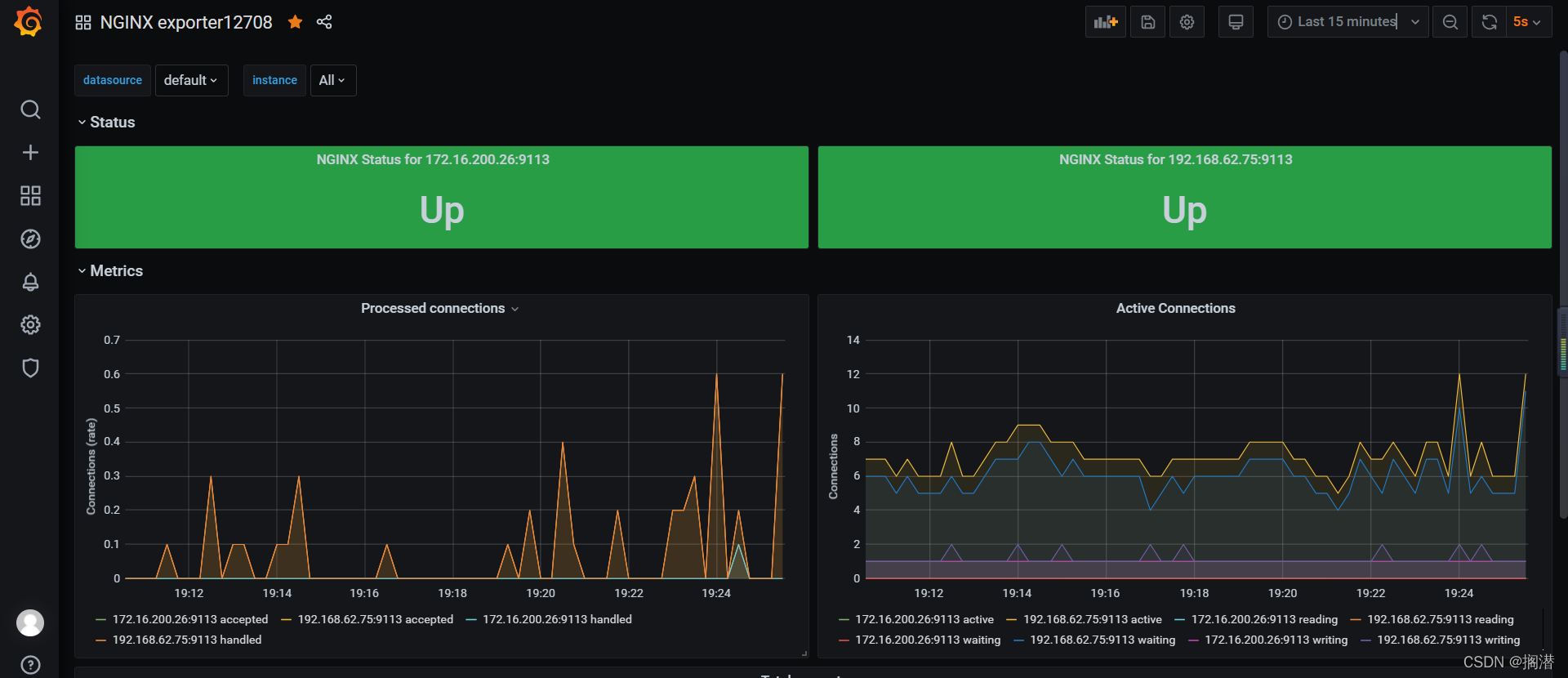
Task: Unstar the dashboard with the star icon
Action: pos(296,22)
